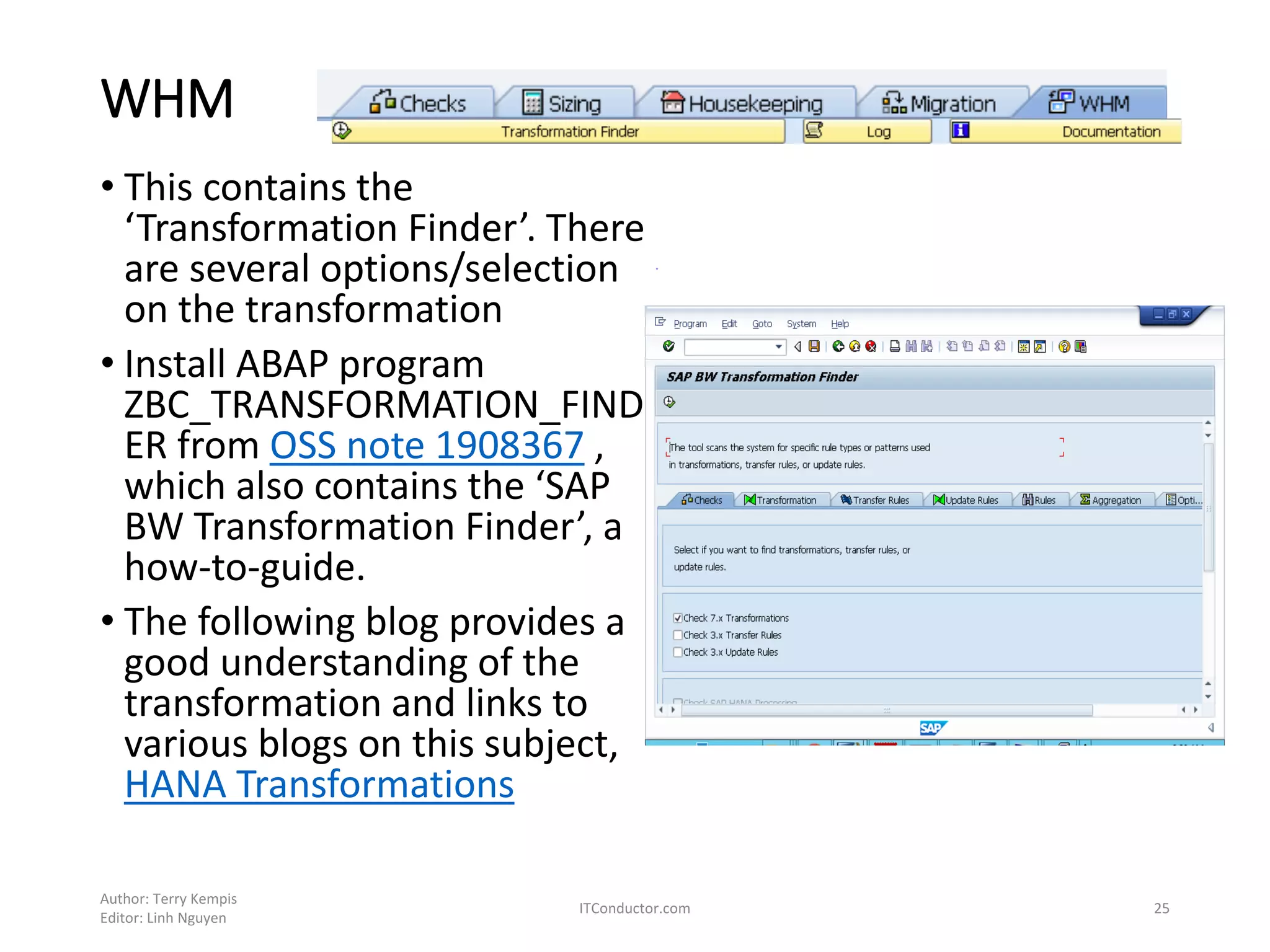
Task: Click the Log button
Action: click(868, 131)
